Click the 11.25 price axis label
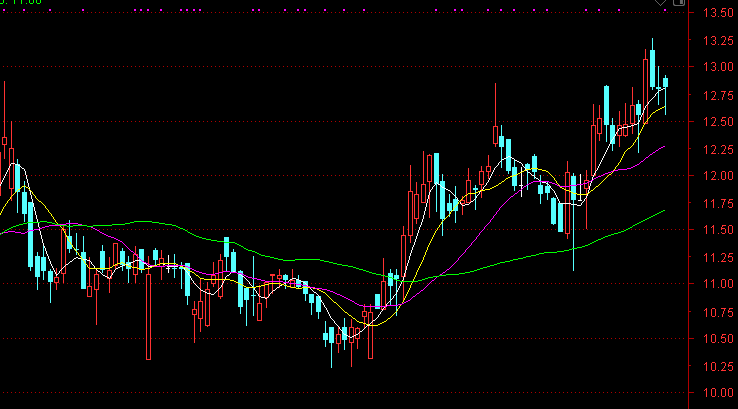This screenshot has height=409, width=738. (718, 257)
